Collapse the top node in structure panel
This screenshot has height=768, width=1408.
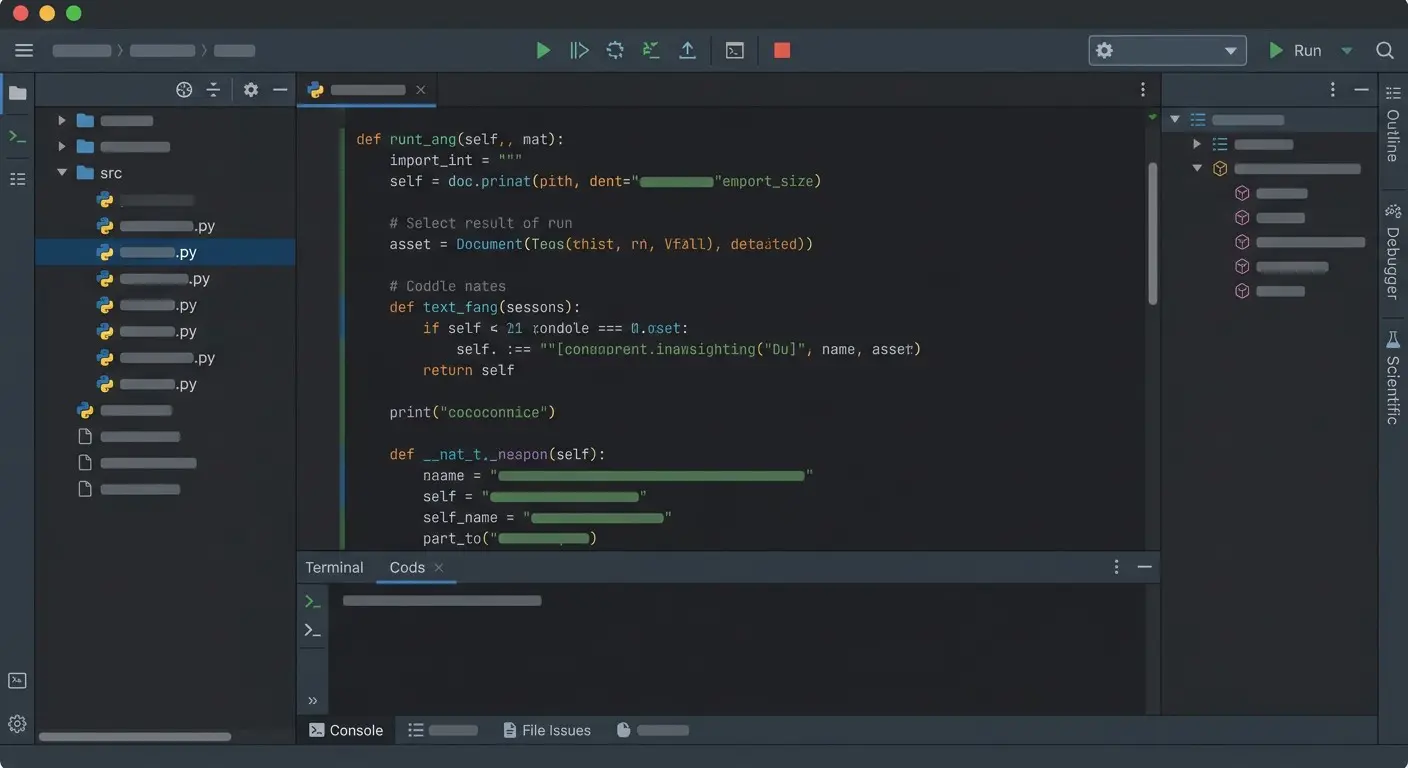[1175, 119]
